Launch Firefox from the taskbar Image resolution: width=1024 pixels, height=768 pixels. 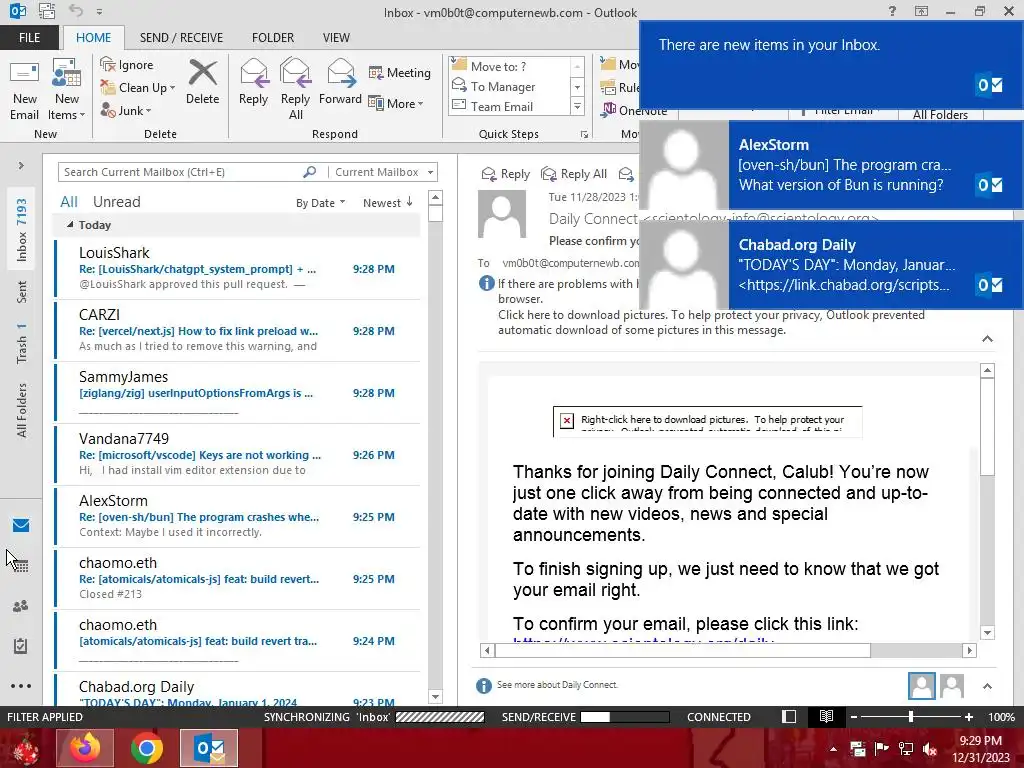pyautogui.click(x=85, y=748)
